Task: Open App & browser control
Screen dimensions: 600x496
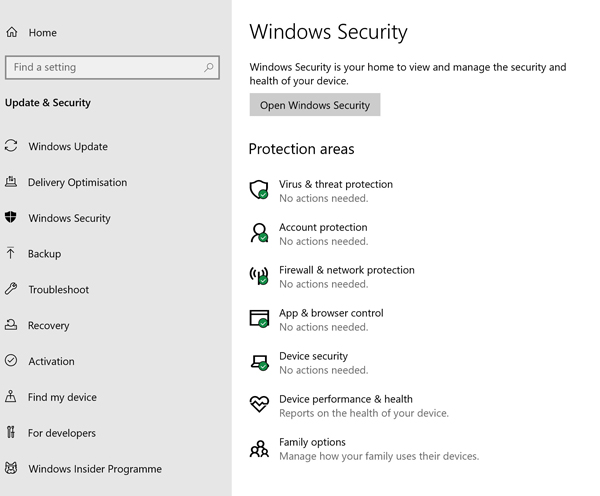Action: click(331, 313)
